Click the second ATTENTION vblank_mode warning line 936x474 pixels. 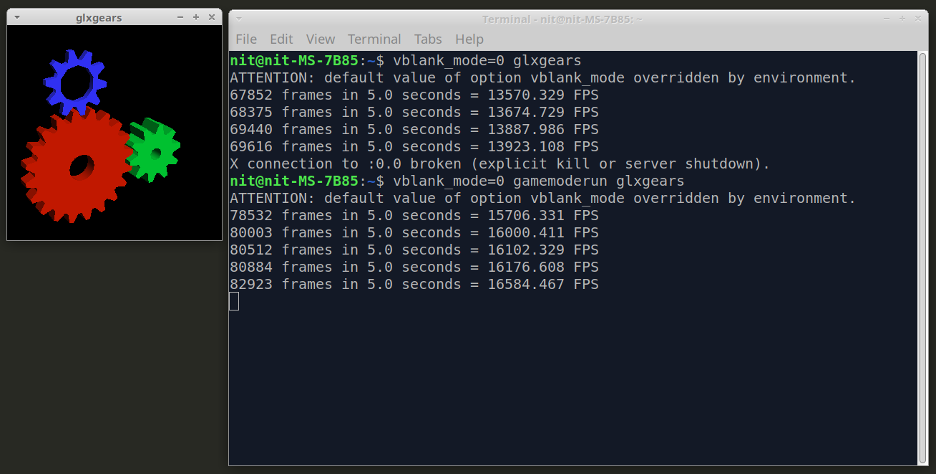543,198
